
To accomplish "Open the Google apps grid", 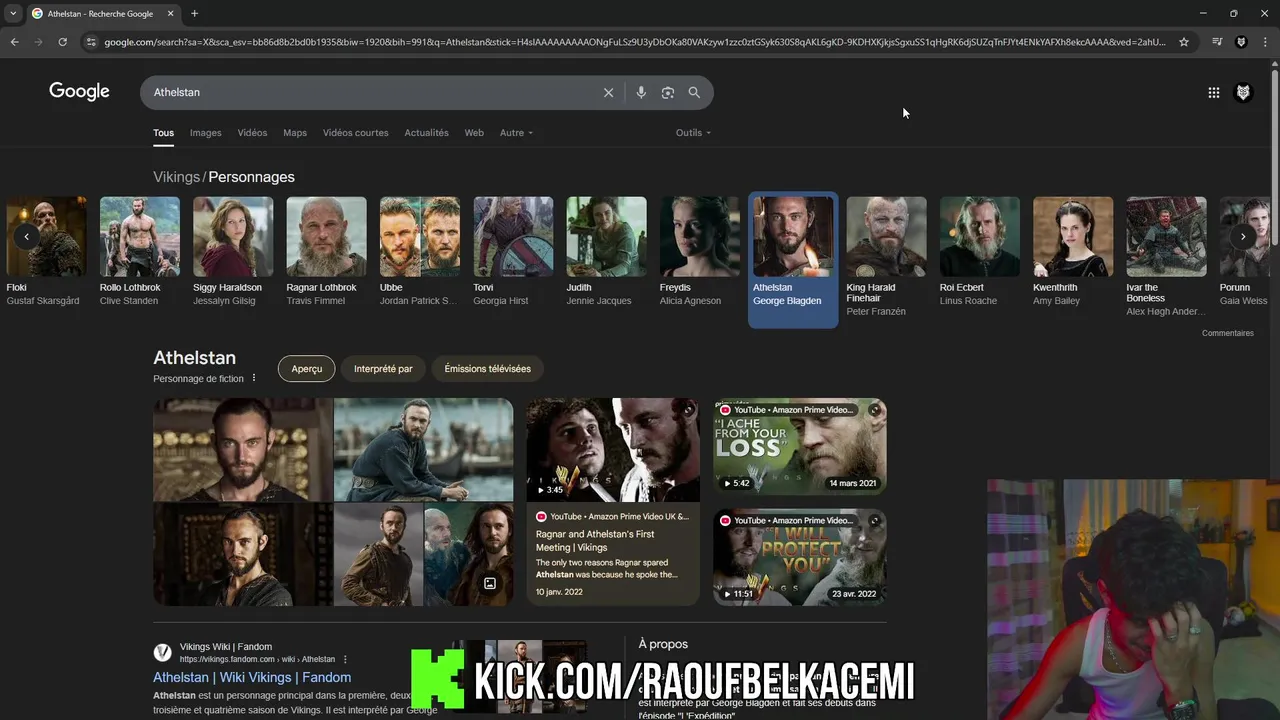I will click(x=1213, y=92).
